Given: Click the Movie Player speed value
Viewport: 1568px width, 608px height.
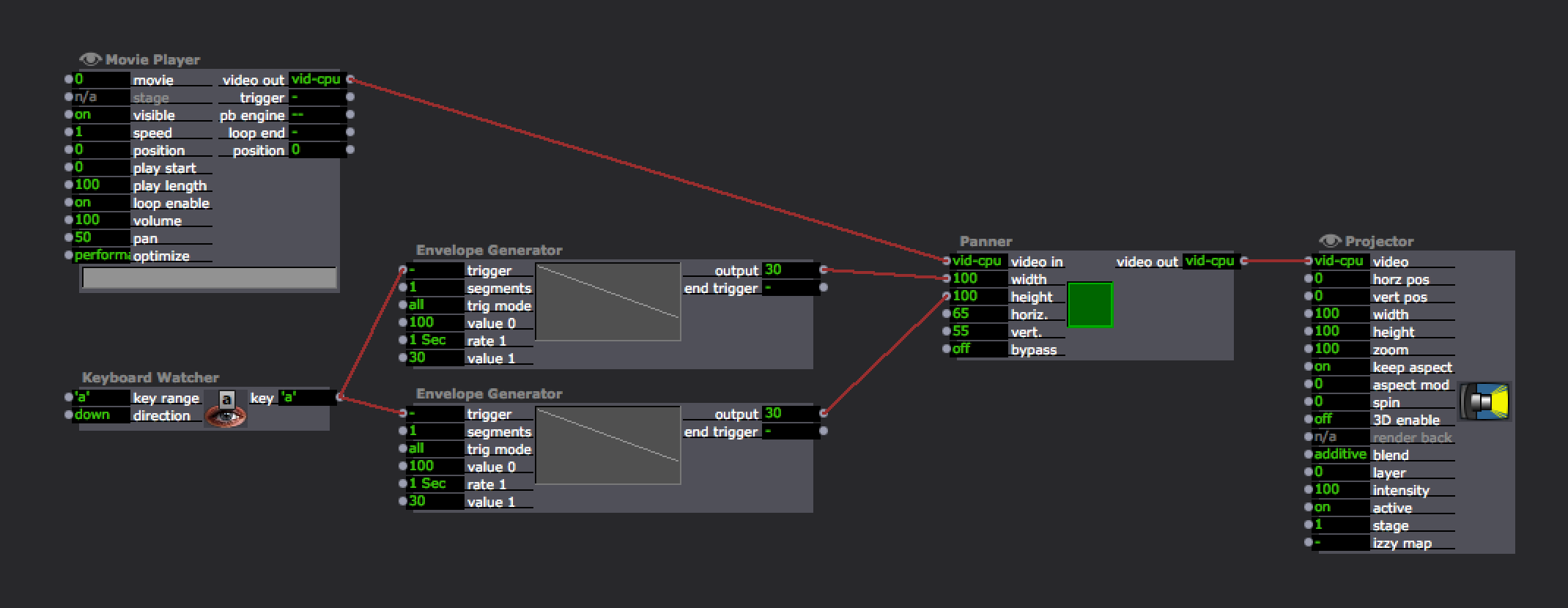Looking at the screenshot, I should pyautogui.click(x=102, y=132).
